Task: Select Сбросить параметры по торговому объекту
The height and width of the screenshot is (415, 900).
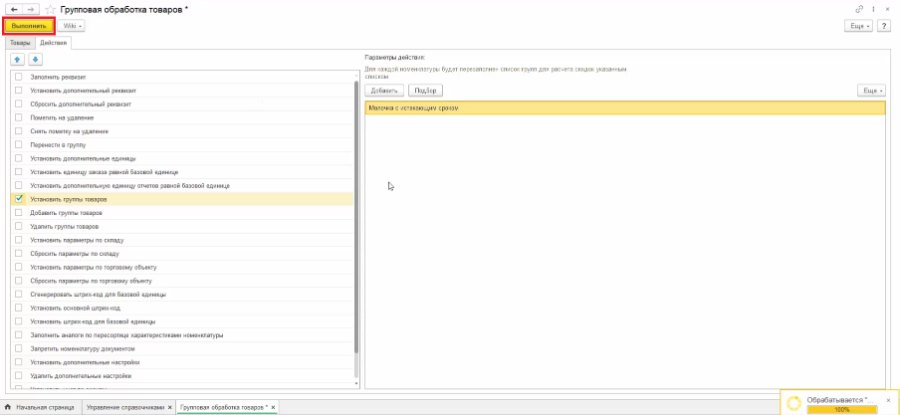Action: click(x=91, y=281)
